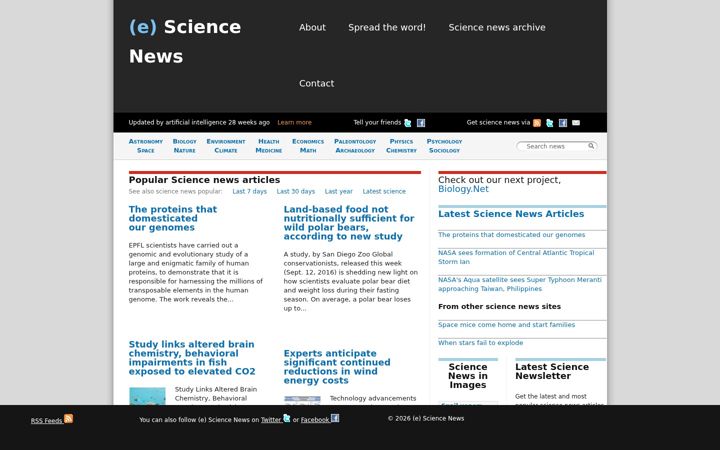Screen dimensions: 720x450
Task: Click the EPFL scientists article summary text
Action: tap(196, 272)
